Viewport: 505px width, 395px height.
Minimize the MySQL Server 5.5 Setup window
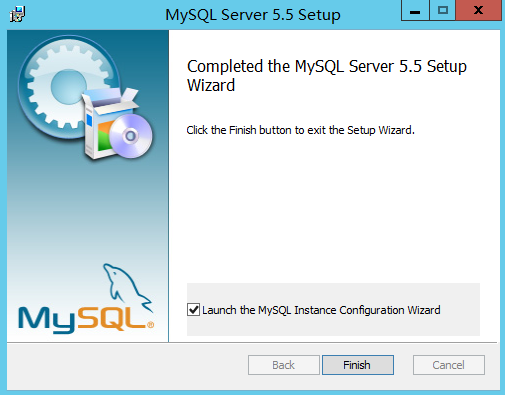[x=415, y=10]
